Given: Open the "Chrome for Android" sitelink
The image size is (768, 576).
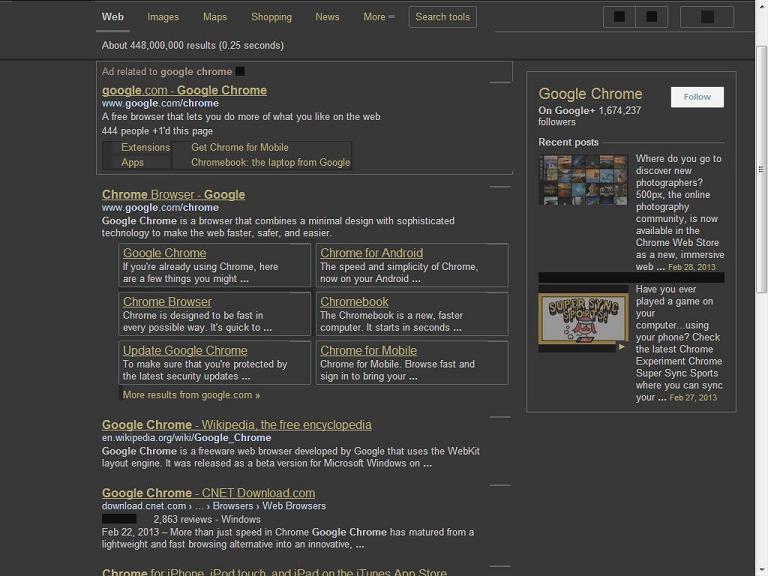Looking at the screenshot, I should 371,253.
